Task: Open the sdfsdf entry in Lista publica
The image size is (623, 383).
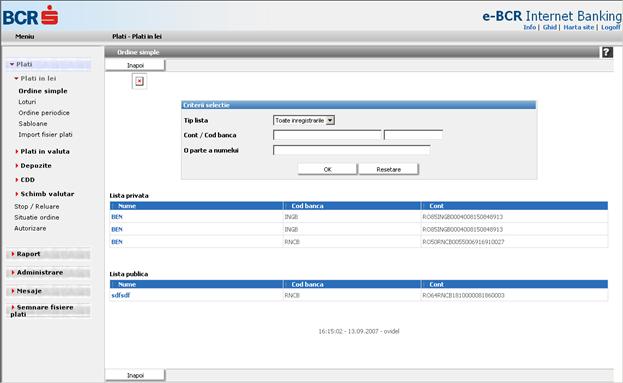Action: pyautogui.click(x=121, y=295)
